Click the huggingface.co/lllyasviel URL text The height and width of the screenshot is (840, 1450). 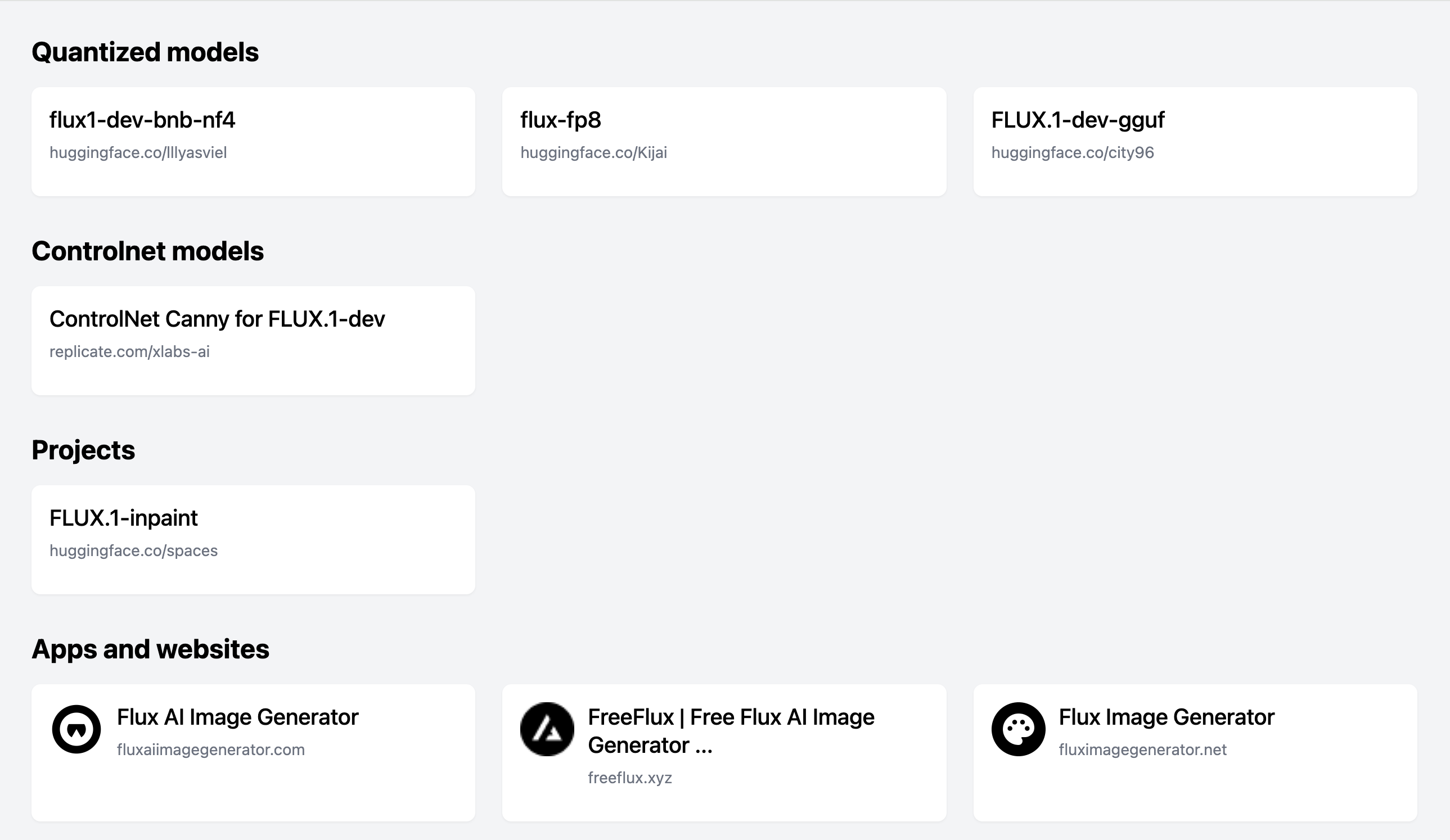pyautogui.click(x=138, y=152)
